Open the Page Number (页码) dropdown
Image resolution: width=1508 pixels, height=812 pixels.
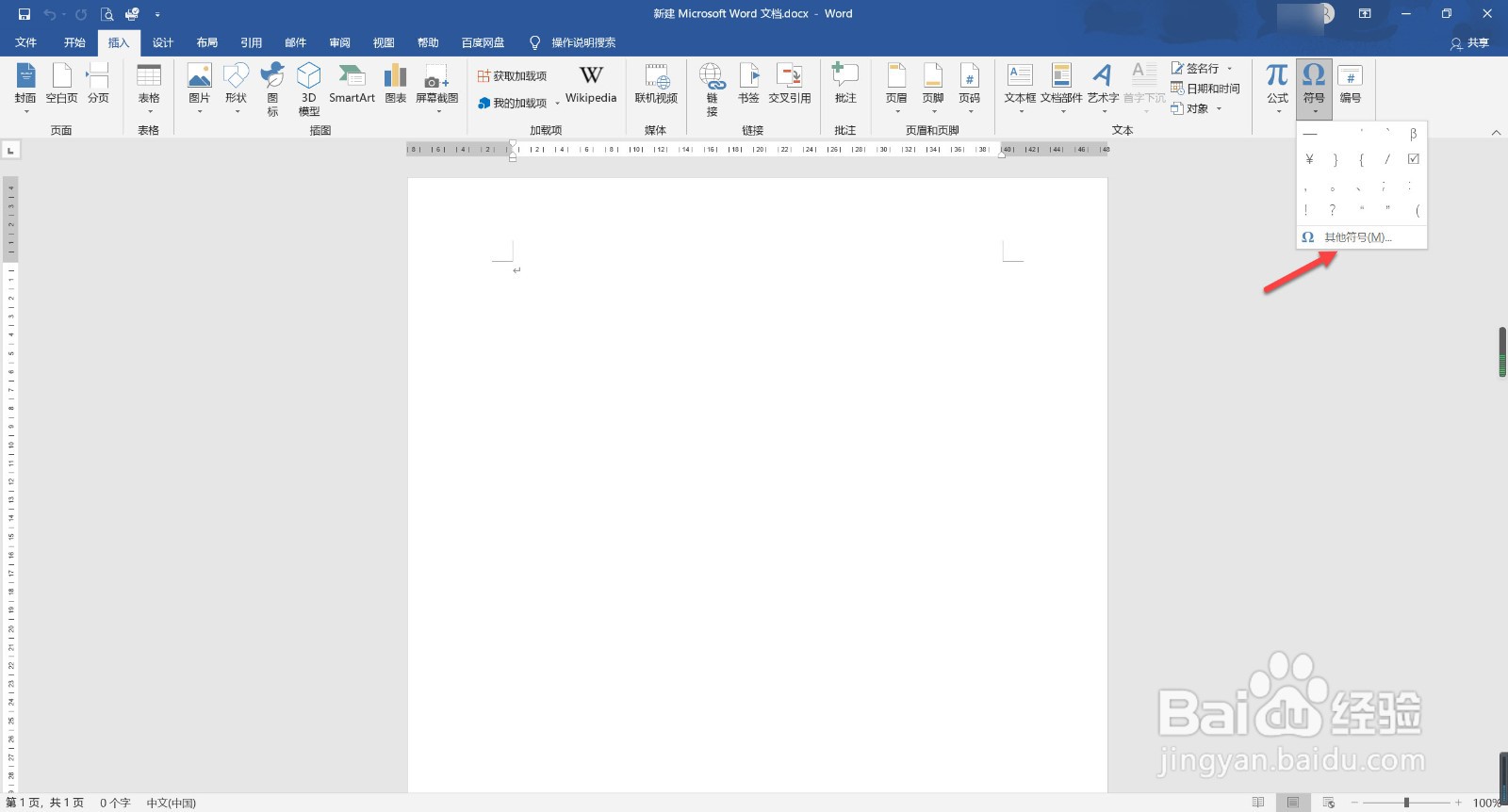[x=969, y=88]
